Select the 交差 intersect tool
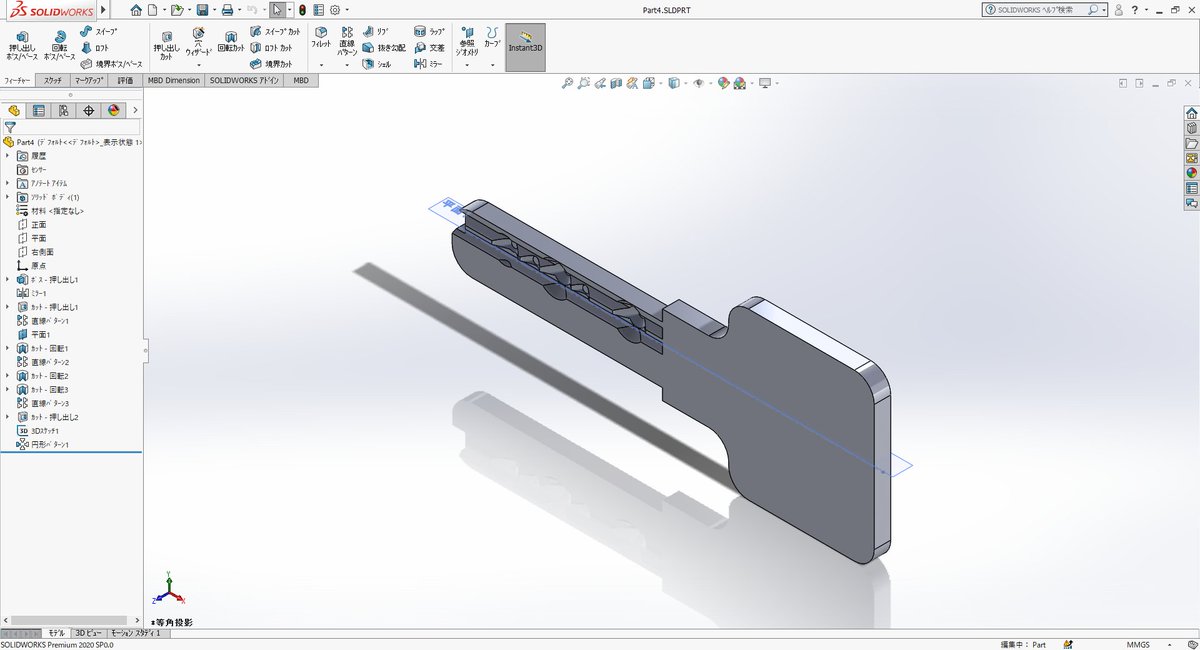1200x650 pixels. [x=429, y=47]
